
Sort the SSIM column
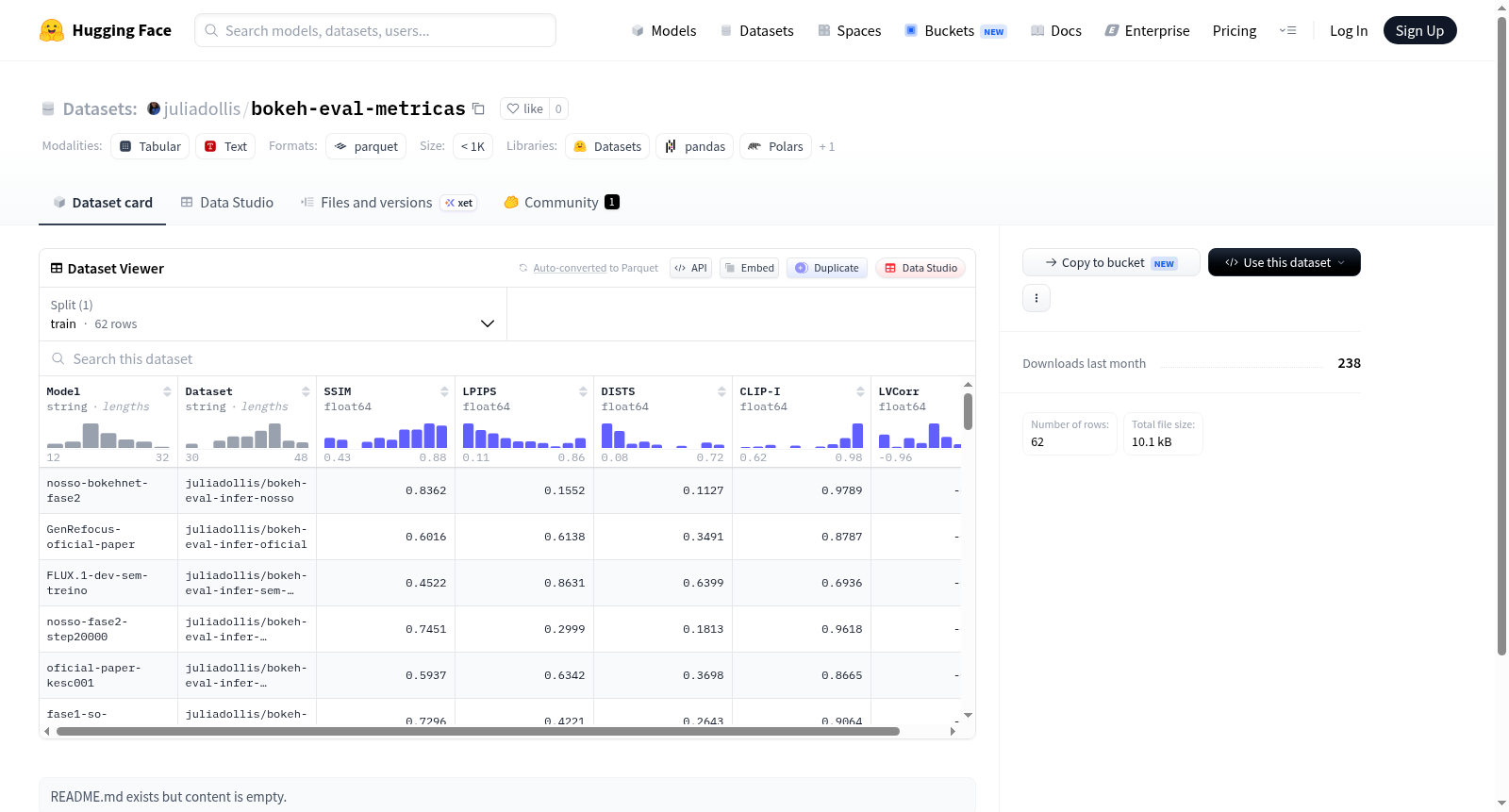[x=444, y=391]
